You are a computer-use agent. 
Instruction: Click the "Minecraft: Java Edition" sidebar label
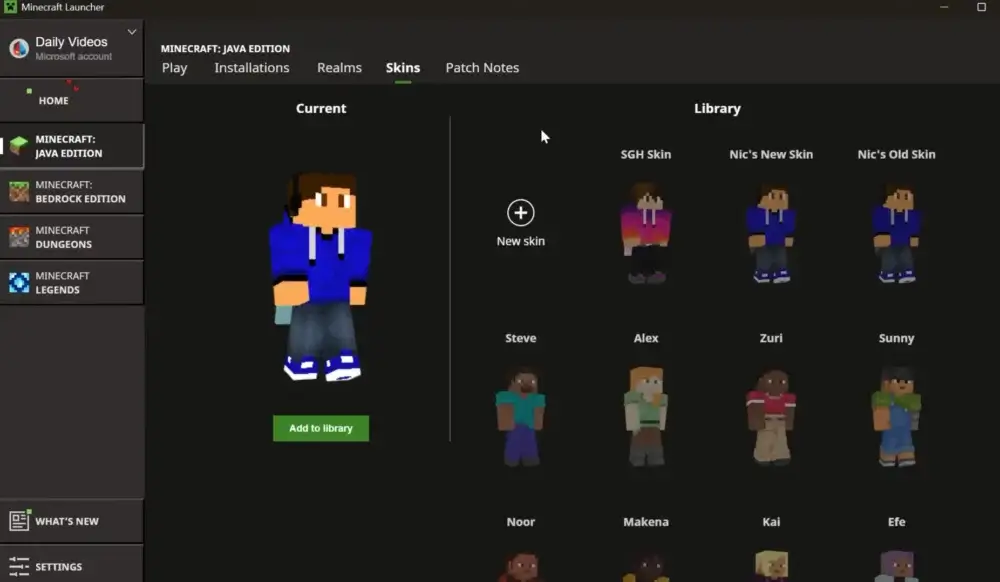(x=69, y=146)
